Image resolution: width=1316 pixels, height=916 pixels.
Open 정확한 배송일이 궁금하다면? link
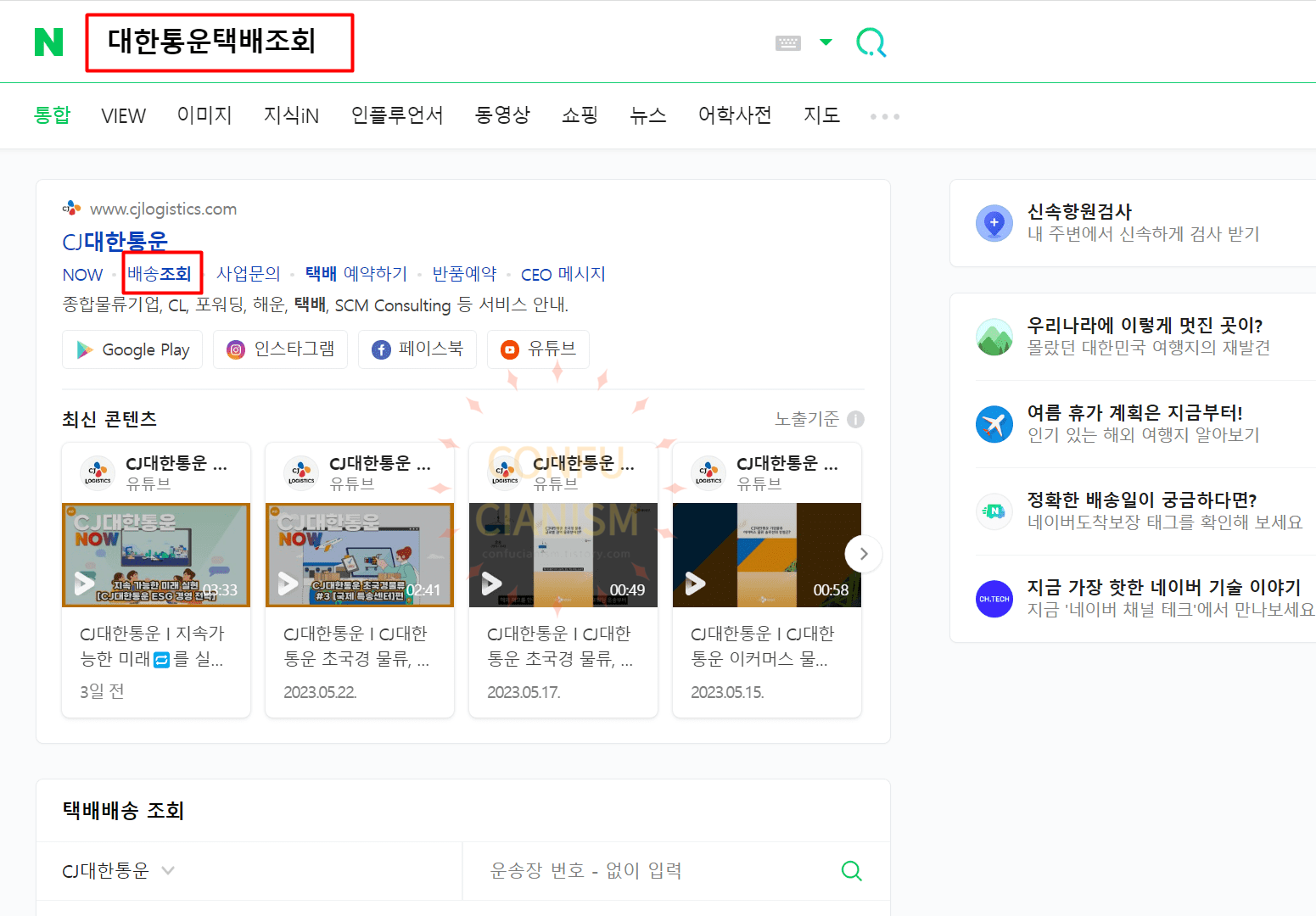(x=1141, y=500)
